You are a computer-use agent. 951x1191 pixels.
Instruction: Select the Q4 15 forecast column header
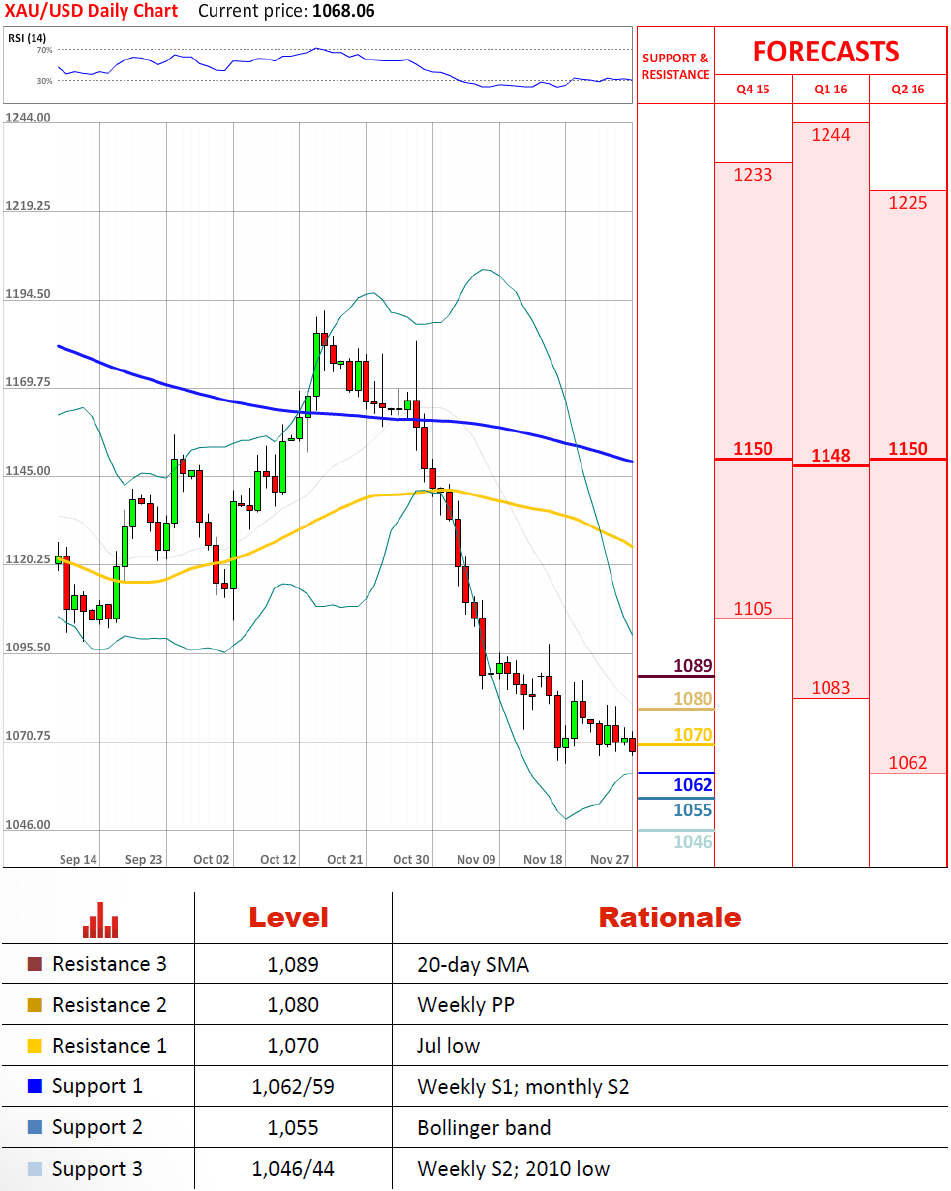(x=753, y=89)
